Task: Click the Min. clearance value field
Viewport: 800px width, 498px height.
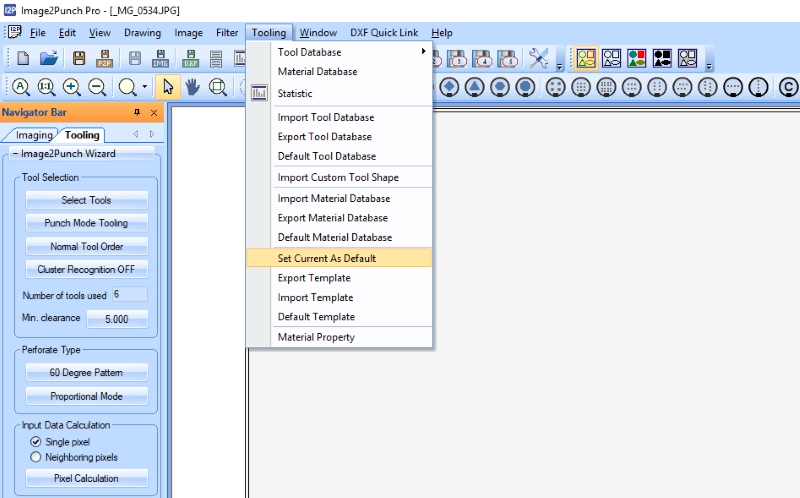Action: [x=118, y=319]
